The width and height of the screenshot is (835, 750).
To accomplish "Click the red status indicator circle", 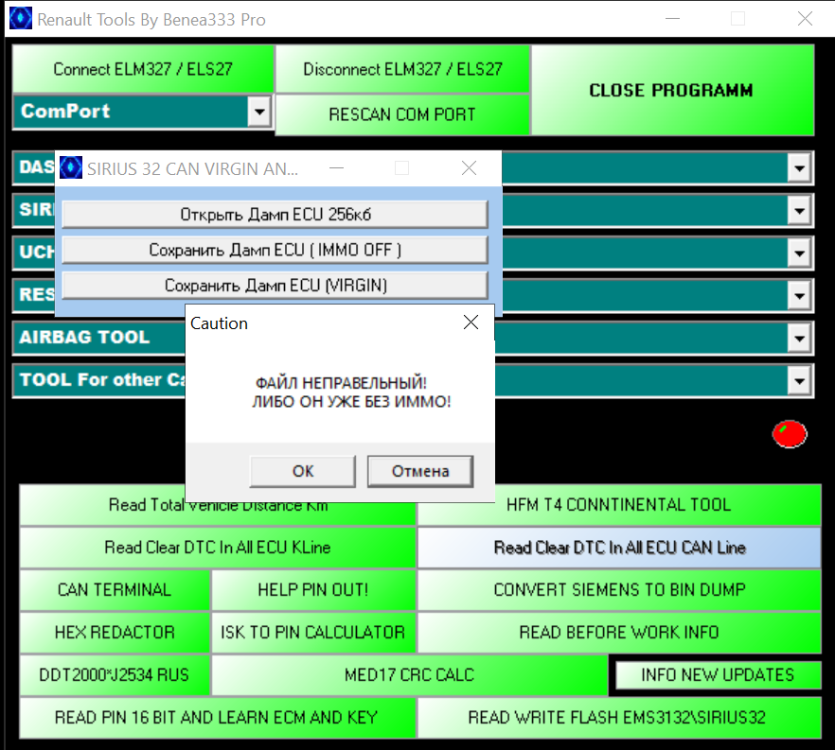I will coord(790,434).
